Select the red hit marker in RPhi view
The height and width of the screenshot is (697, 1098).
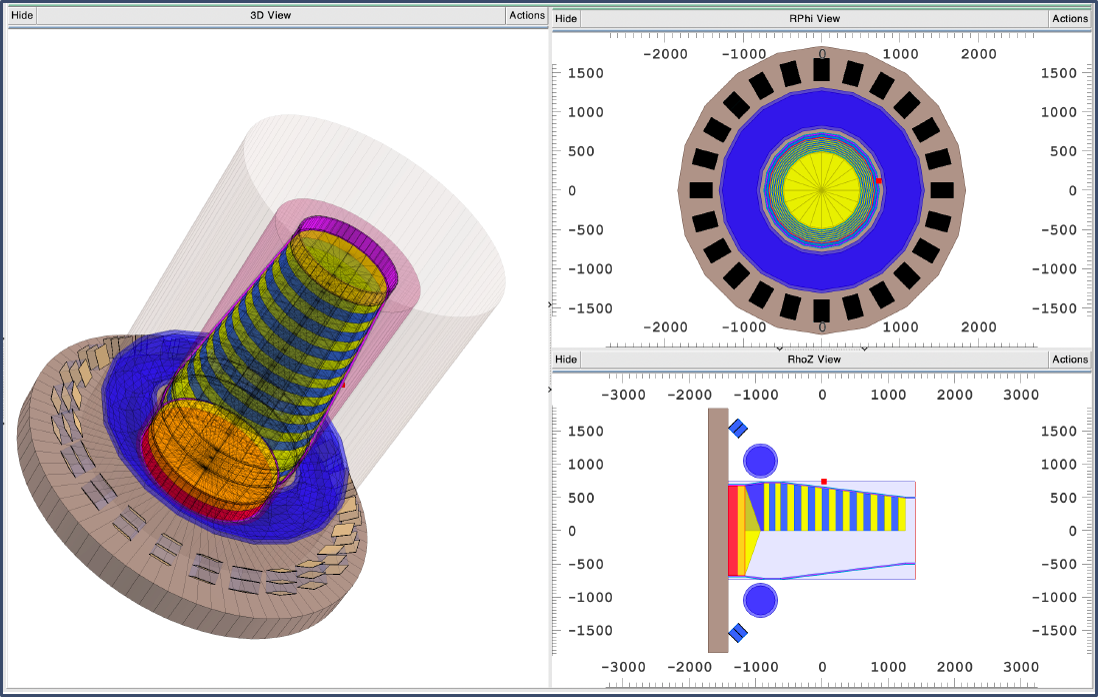[878, 180]
